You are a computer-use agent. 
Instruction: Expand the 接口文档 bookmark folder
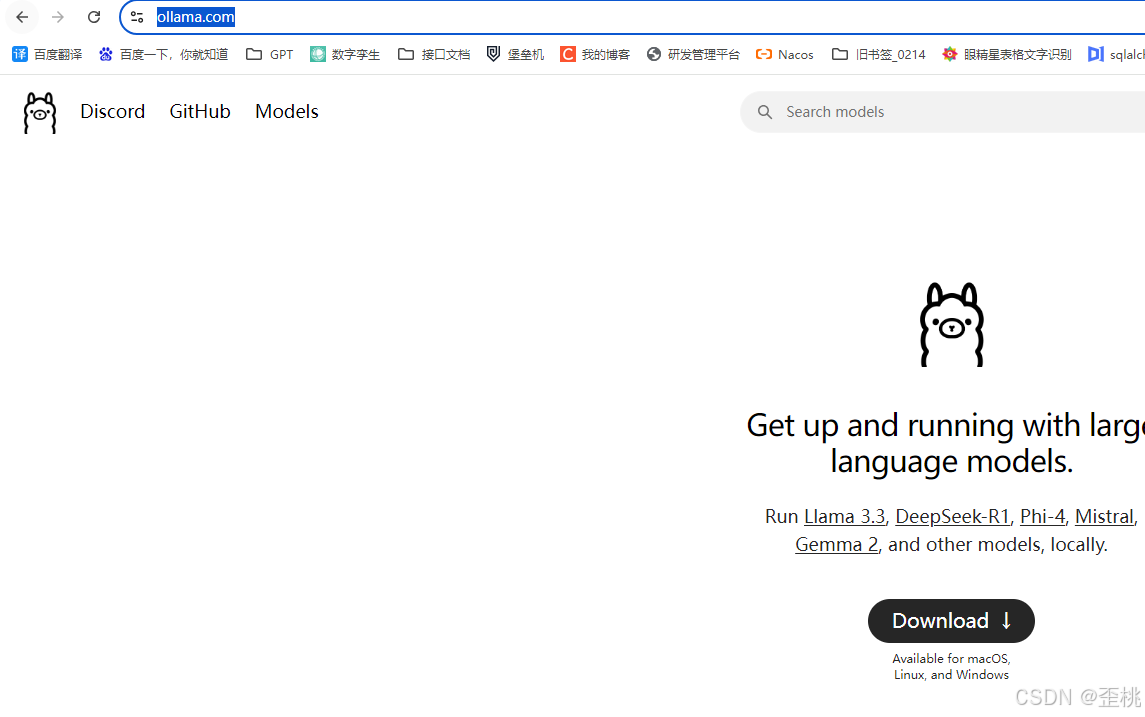[x=434, y=54]
